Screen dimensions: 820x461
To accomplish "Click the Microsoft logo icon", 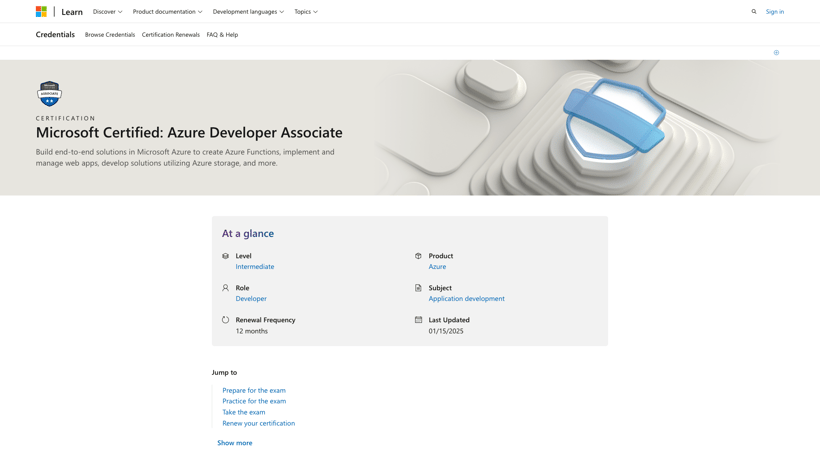I will click(41, 12).
